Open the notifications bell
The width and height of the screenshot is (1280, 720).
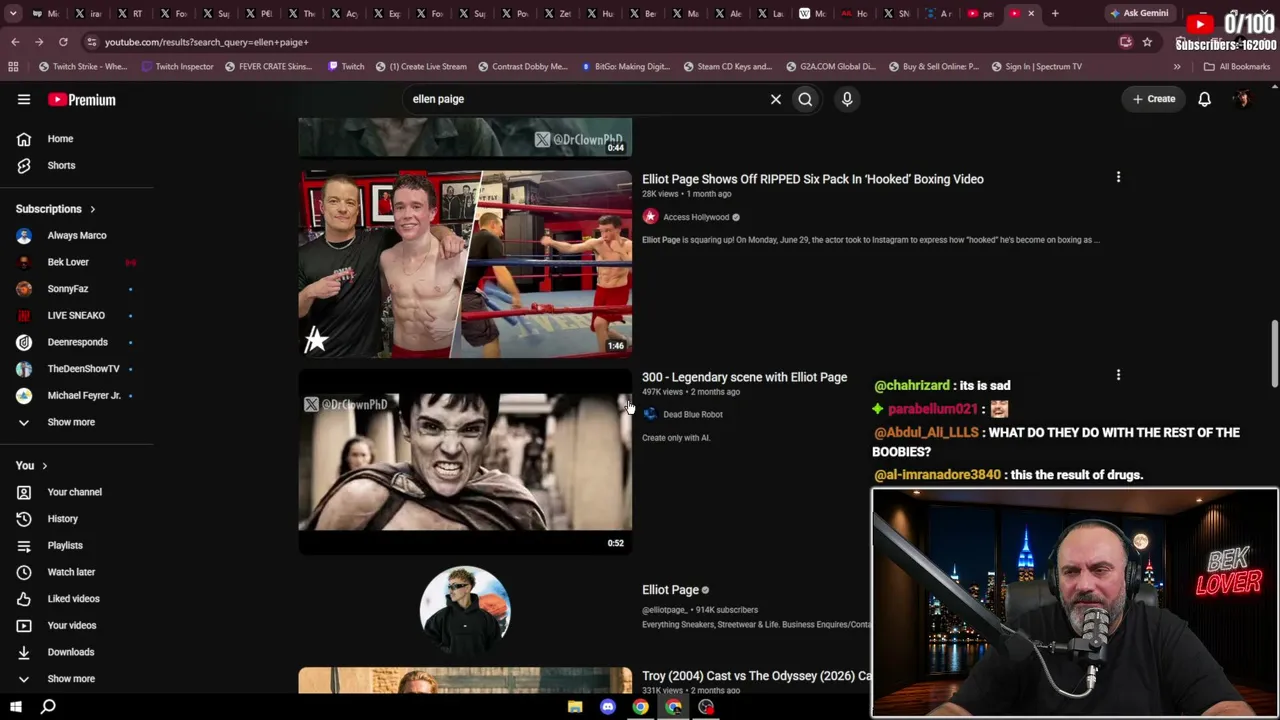click(x=1204, y=99)
